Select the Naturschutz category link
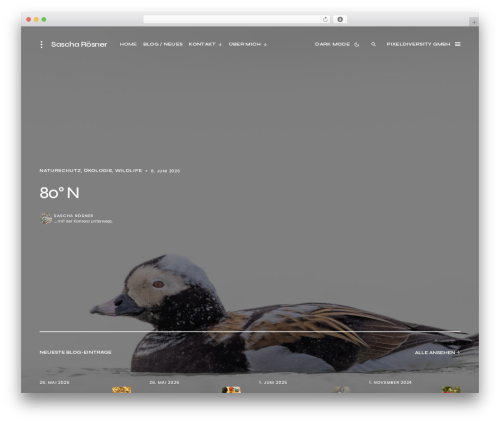 pyautogui.click(x=60, y=170)
